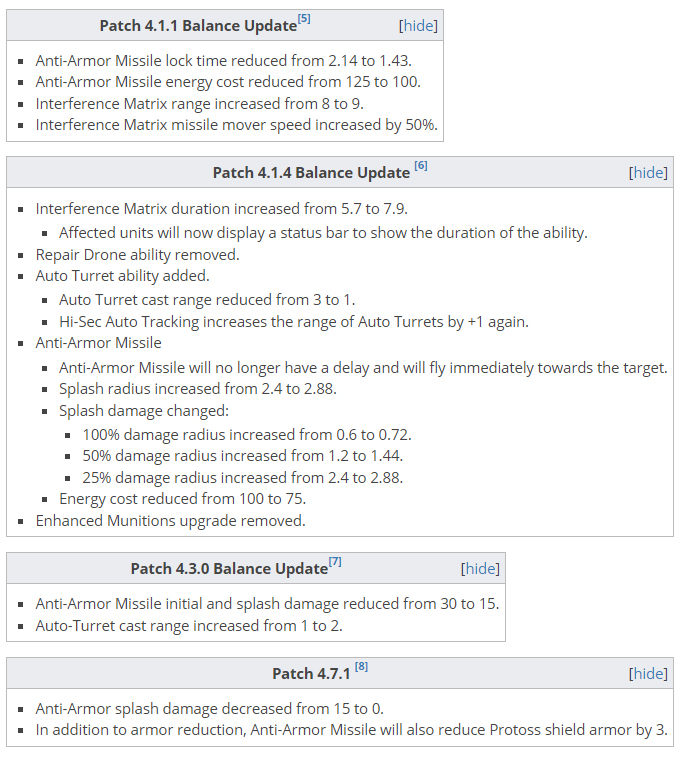Click the 'Auto Turret ability added' entry
Image resolution: width=681 pixels, height=757 pixels.
pyautogui.click(x=122, y=276)
